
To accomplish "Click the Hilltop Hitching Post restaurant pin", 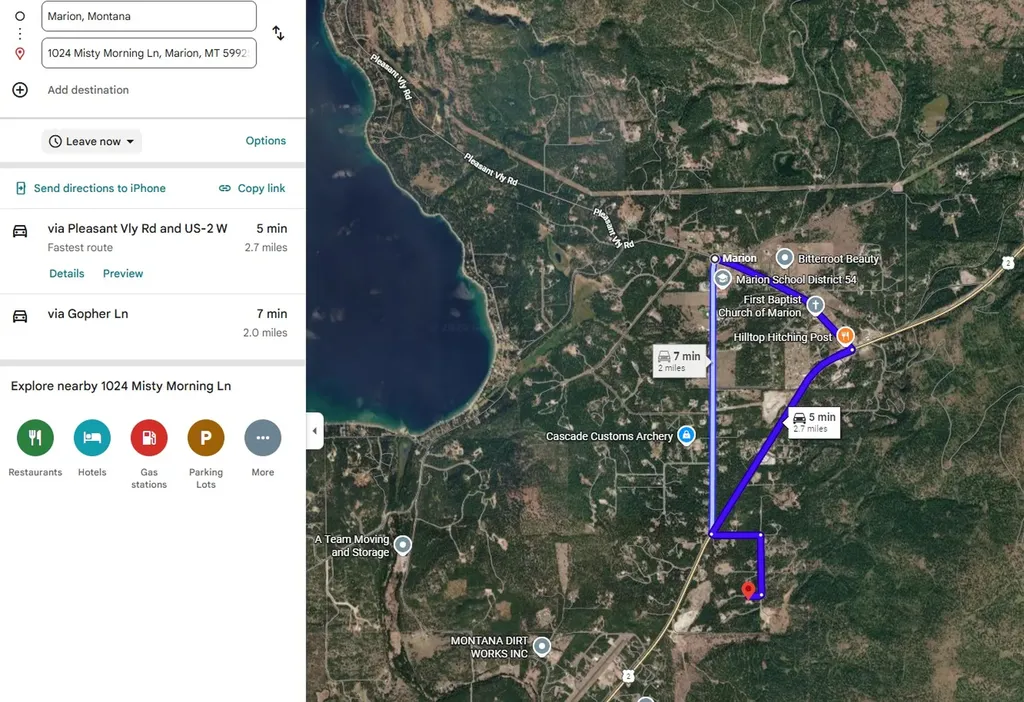I will tap(845, 336).
